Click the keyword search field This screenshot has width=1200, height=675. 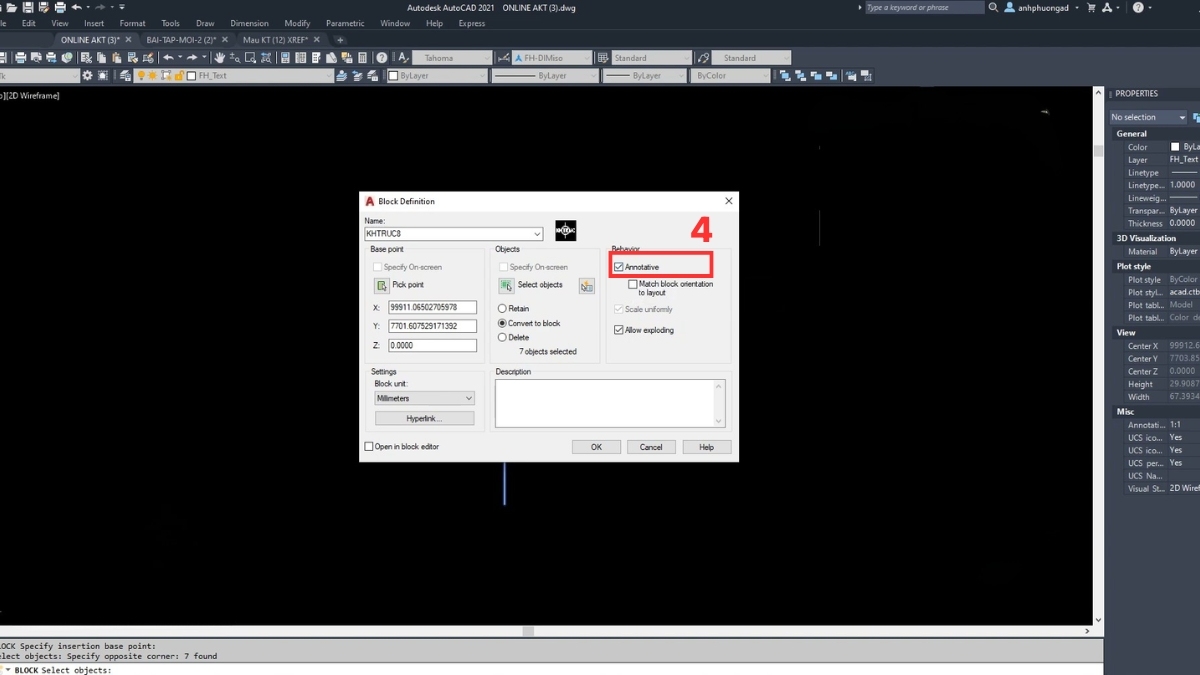tap(924, 7)
